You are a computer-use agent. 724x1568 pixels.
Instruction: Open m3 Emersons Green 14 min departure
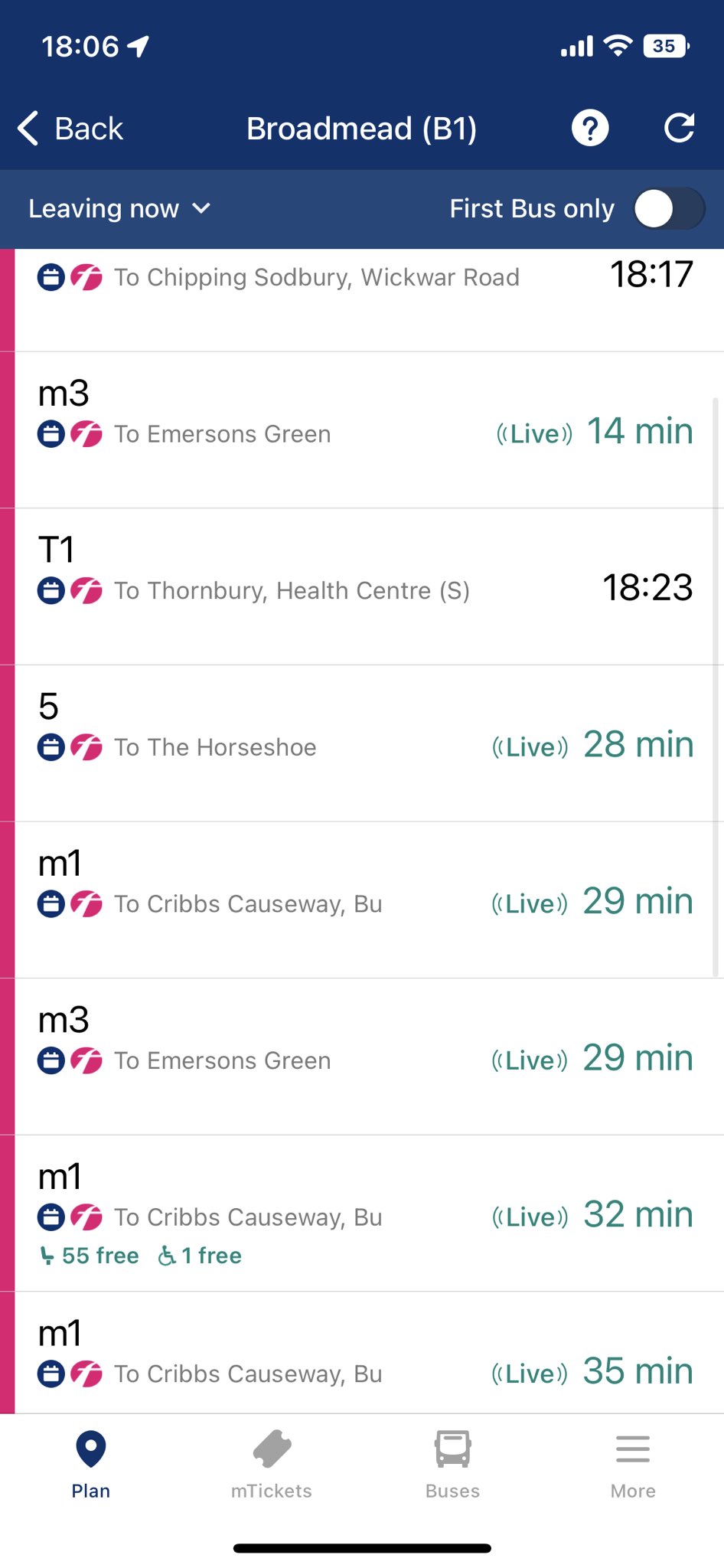[x=360, y=430]
